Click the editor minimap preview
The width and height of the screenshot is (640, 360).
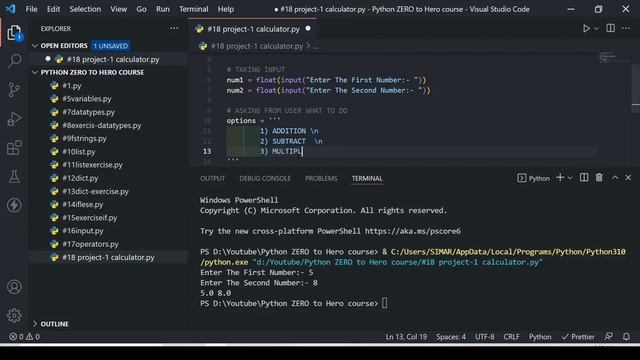[x=608, y=58]
